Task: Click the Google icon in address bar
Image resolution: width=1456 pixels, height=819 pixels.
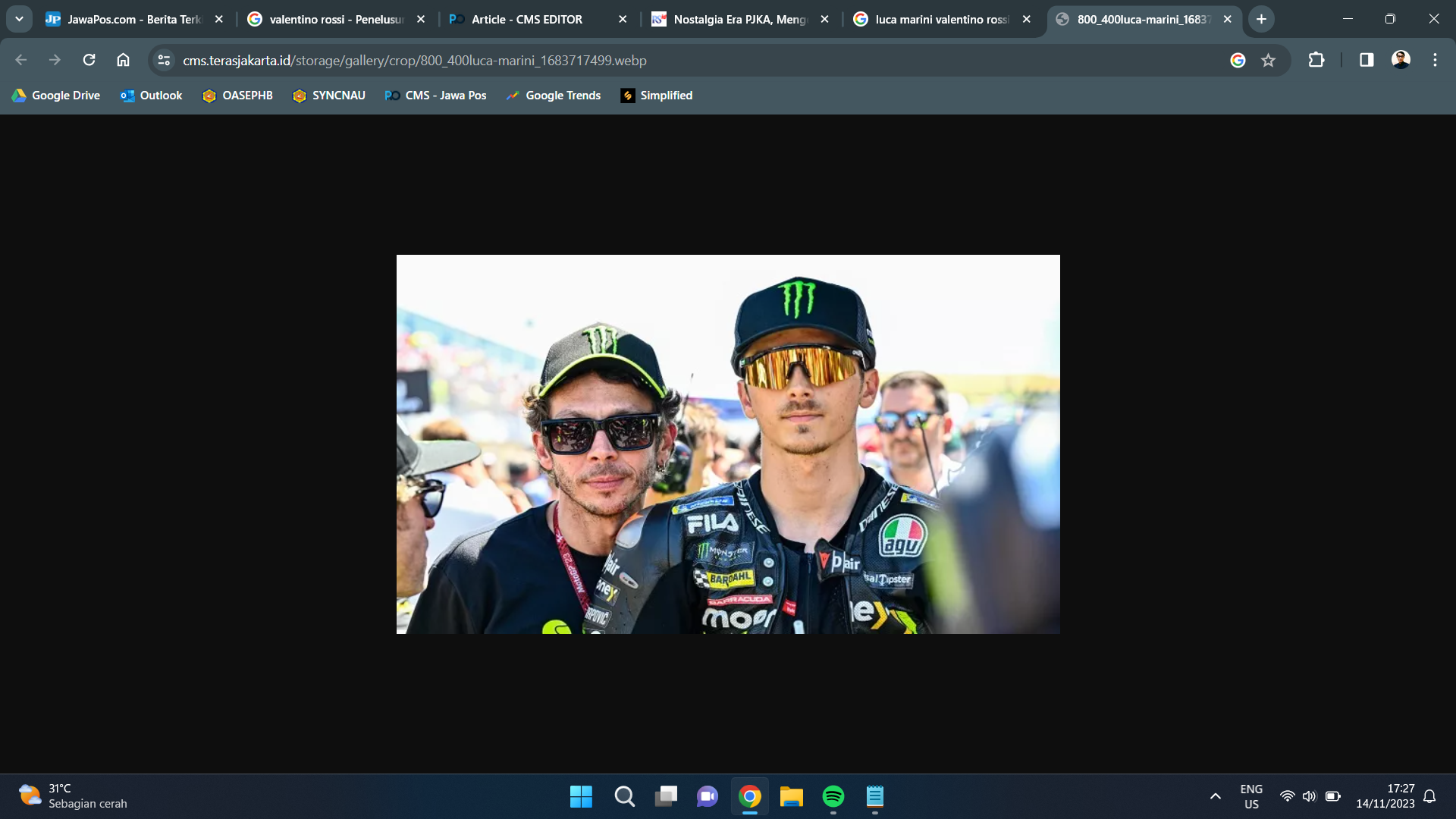Action: [1238, 60]
